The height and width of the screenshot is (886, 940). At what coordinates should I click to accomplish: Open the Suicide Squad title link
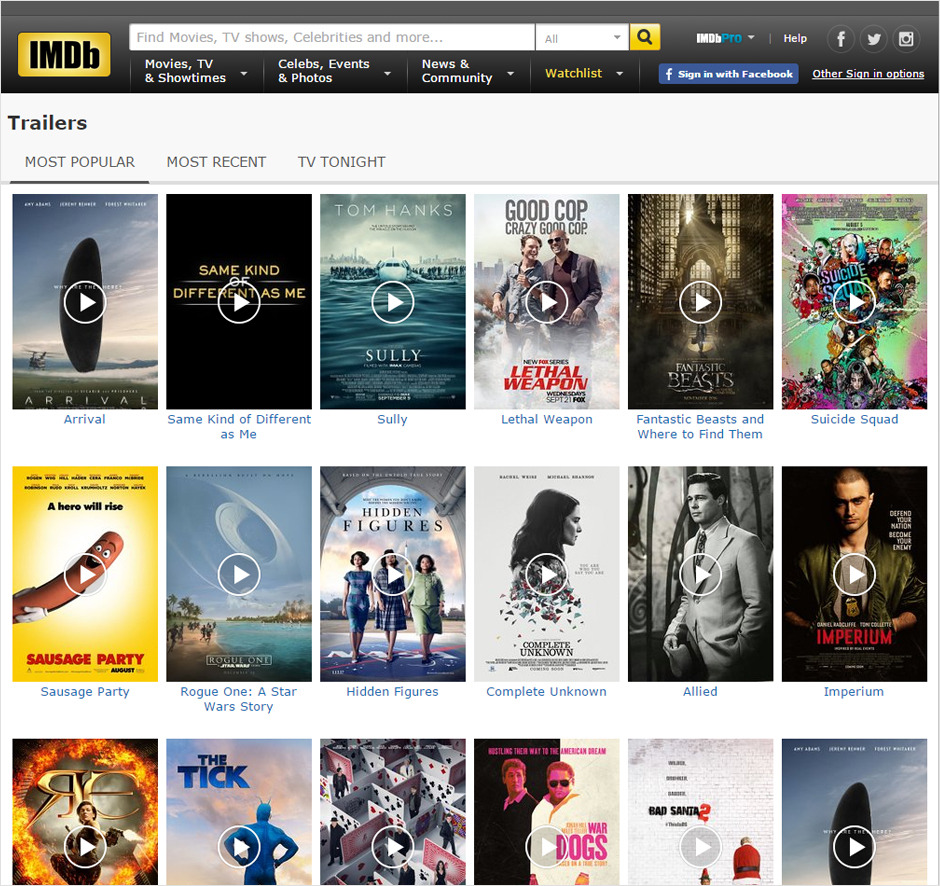click(854, 419)
